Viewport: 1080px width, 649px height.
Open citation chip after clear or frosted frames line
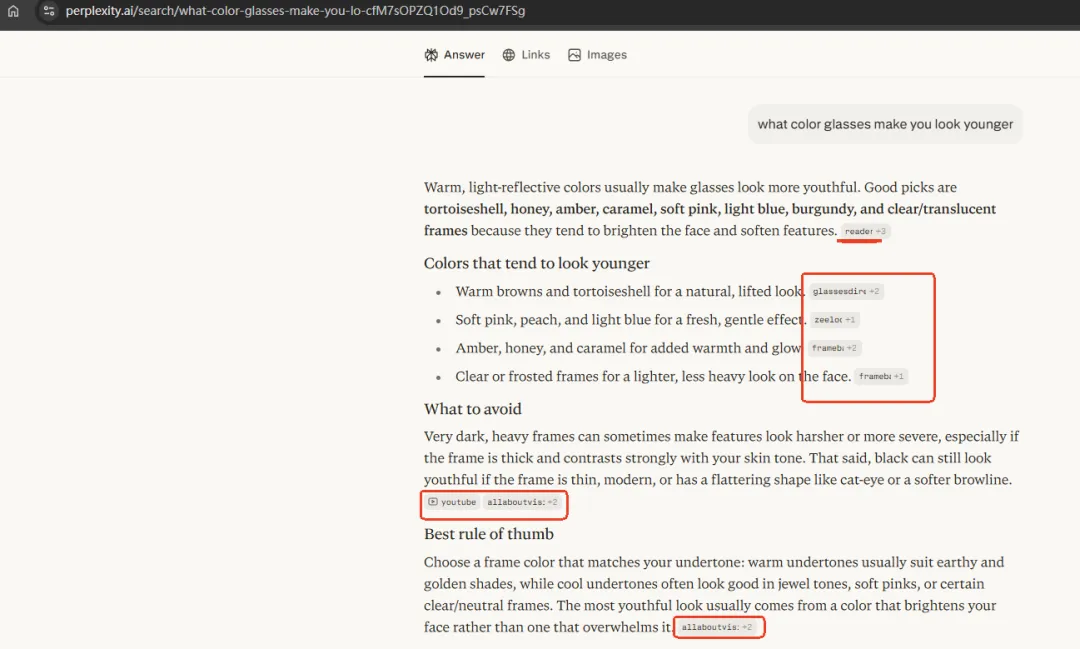[881, 376]
